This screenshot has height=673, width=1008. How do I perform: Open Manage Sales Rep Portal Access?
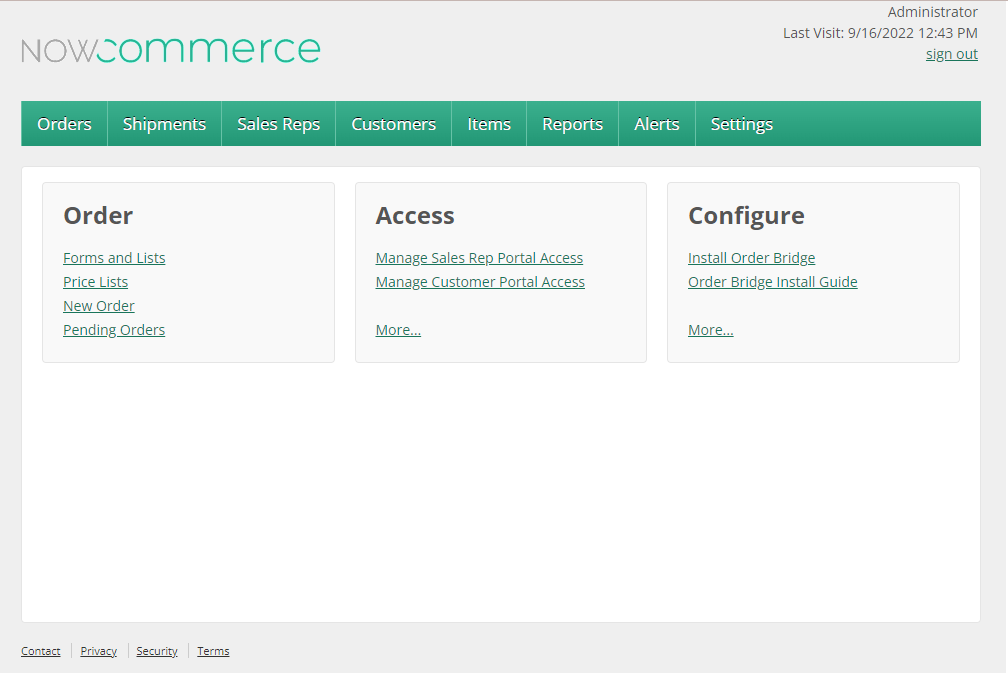pyautogui.click(x=479, y=258)
